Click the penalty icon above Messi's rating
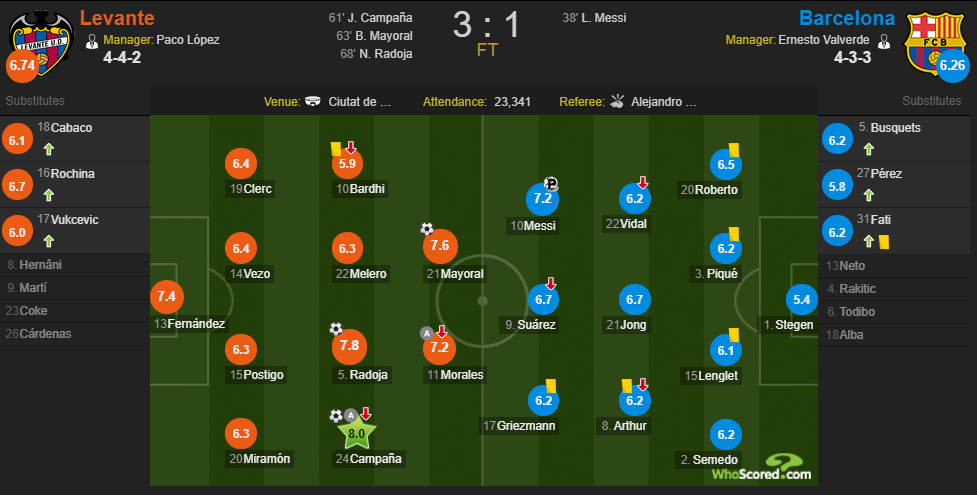Viewport: 977px width, 495px height. pos(551,183)
